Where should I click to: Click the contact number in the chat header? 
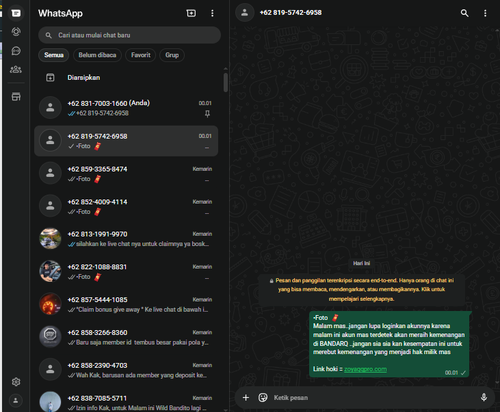291,13
